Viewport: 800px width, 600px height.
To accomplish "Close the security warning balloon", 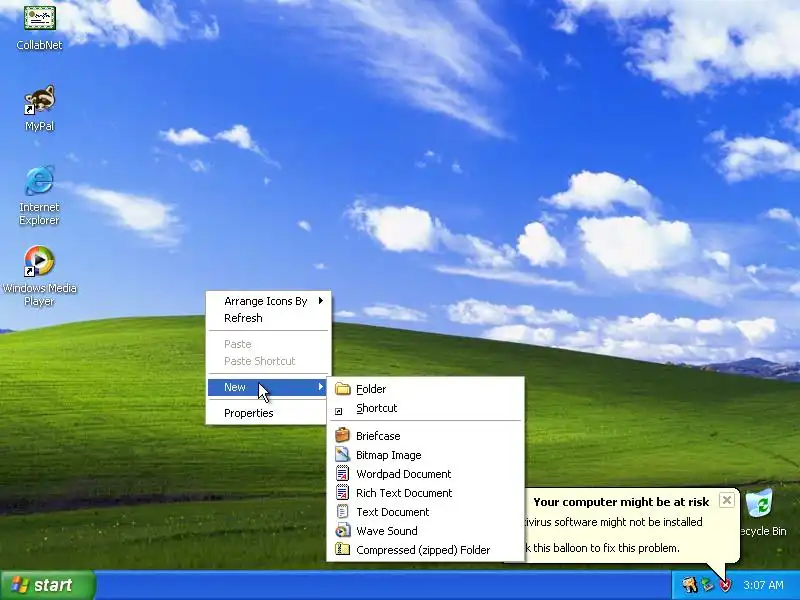I will tap(727, 500).
